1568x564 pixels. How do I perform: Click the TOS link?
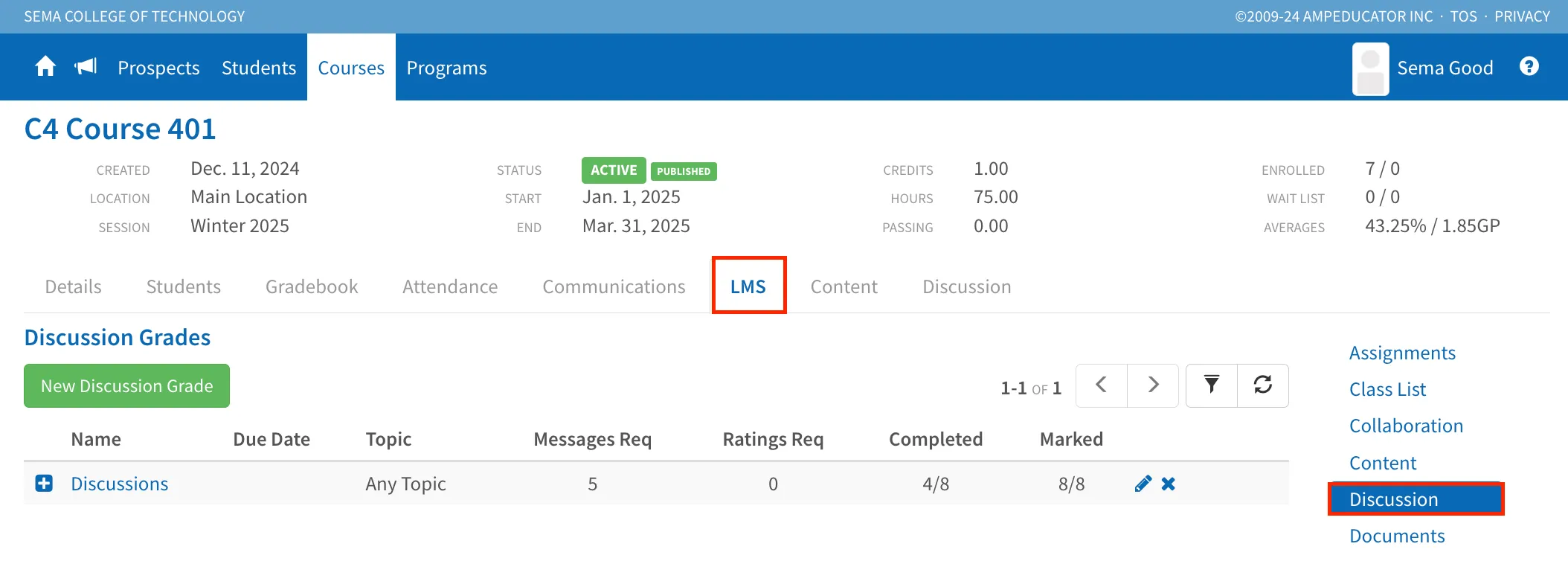(1463, 16)
